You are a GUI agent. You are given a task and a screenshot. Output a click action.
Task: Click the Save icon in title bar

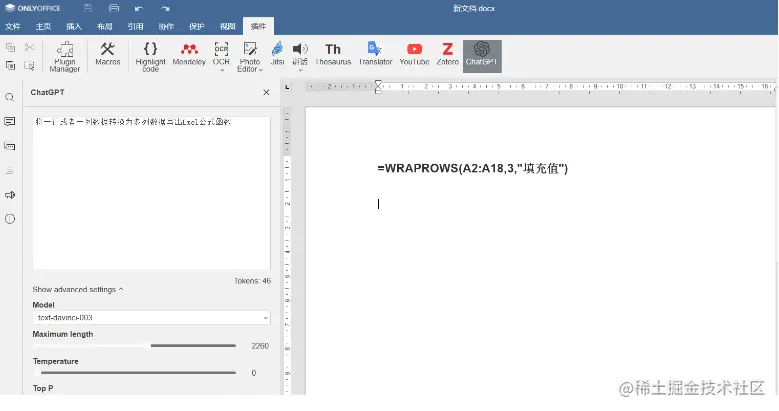(88, 8)
